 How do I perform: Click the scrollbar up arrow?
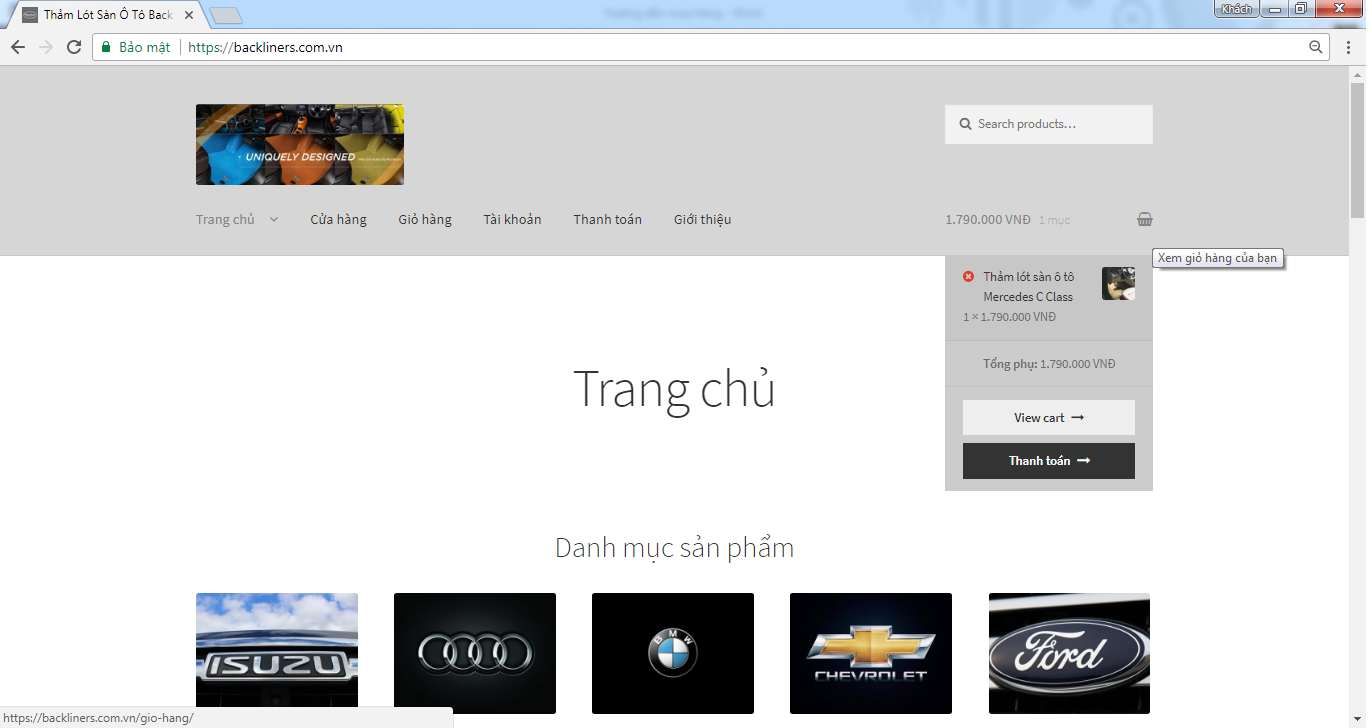pos(1358,74)
